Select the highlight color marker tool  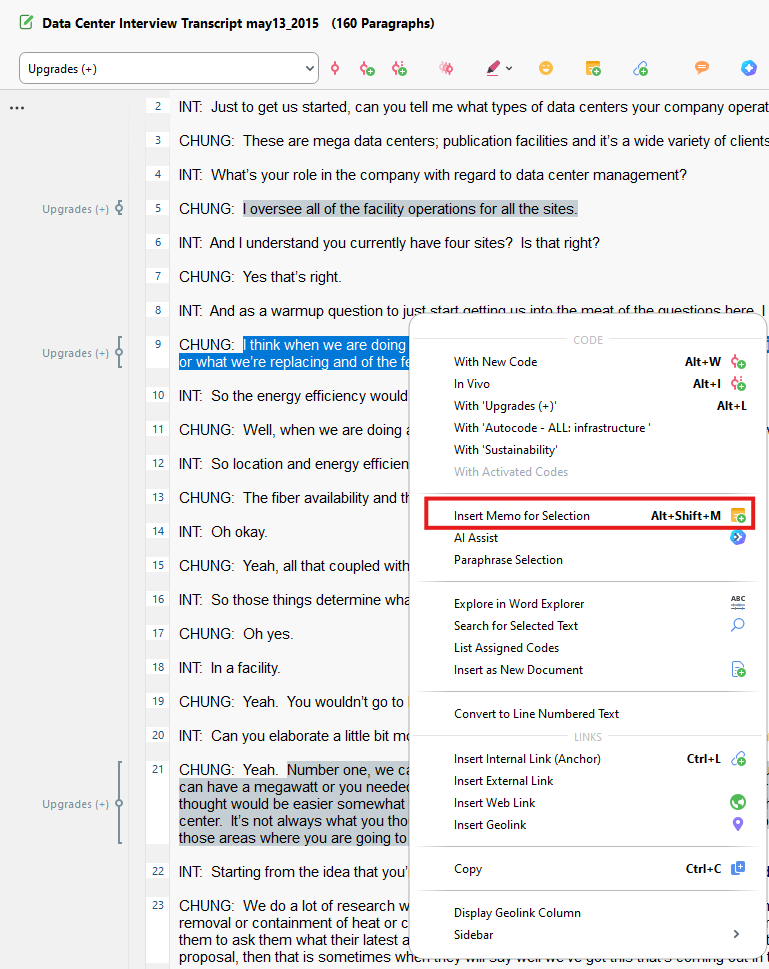(493, 68)
